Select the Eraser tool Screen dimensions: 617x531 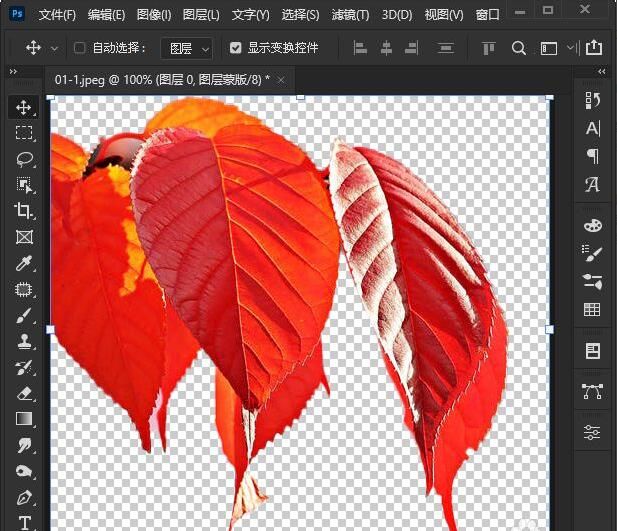tap(24, 393)
